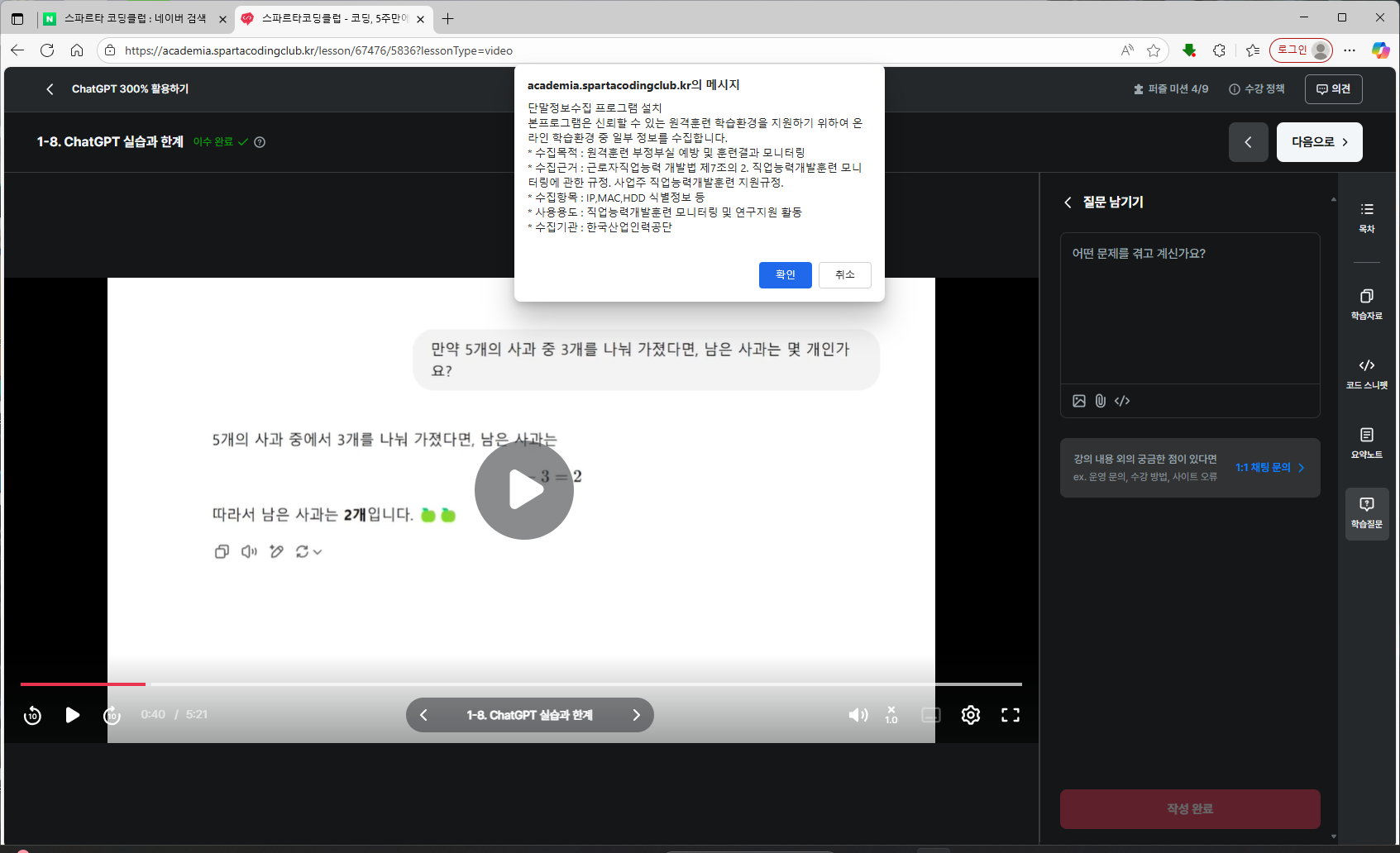This screenshot has width=1400, height=853.
Task: Click the 1-8. ChatGPT 실습과 한계 lesson heading
Action: (x=110, y=142)
